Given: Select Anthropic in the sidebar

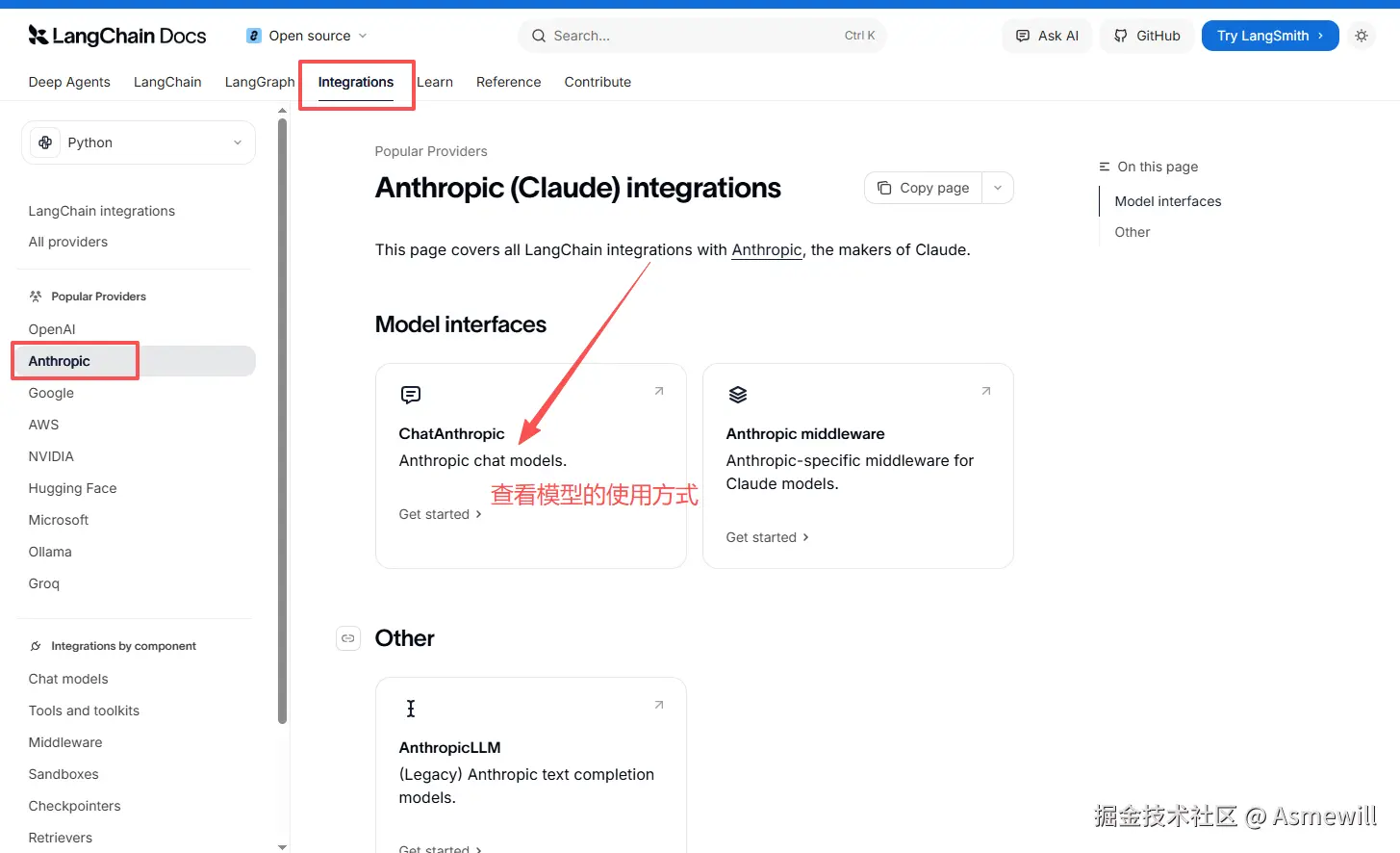Looking at the screenshot, I should [x=135, y=361].
